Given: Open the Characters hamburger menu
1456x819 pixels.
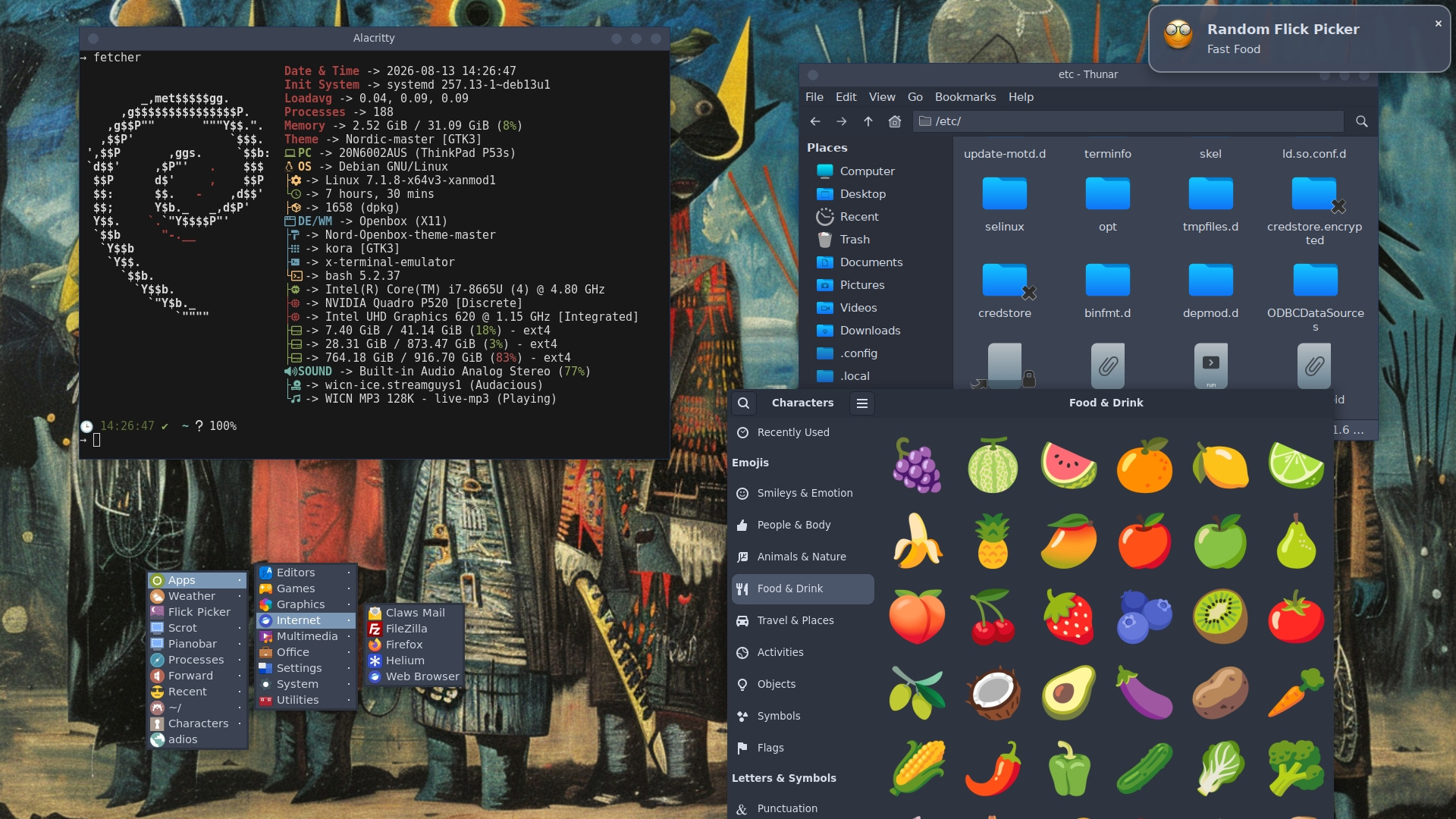Looking at the screenshot, I should [x=862, y=403].
